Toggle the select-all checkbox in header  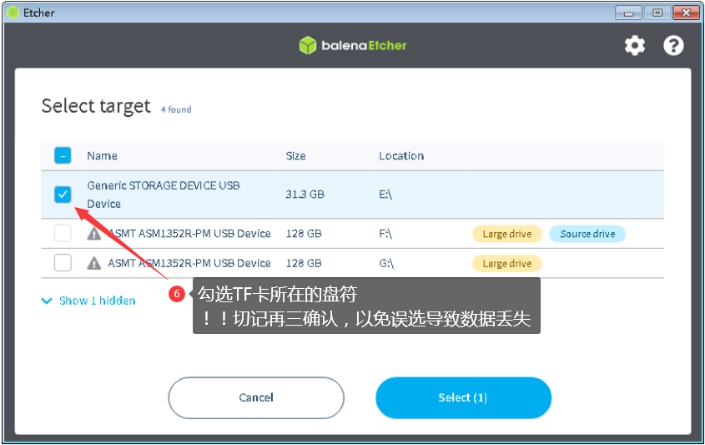click(62, 156)
